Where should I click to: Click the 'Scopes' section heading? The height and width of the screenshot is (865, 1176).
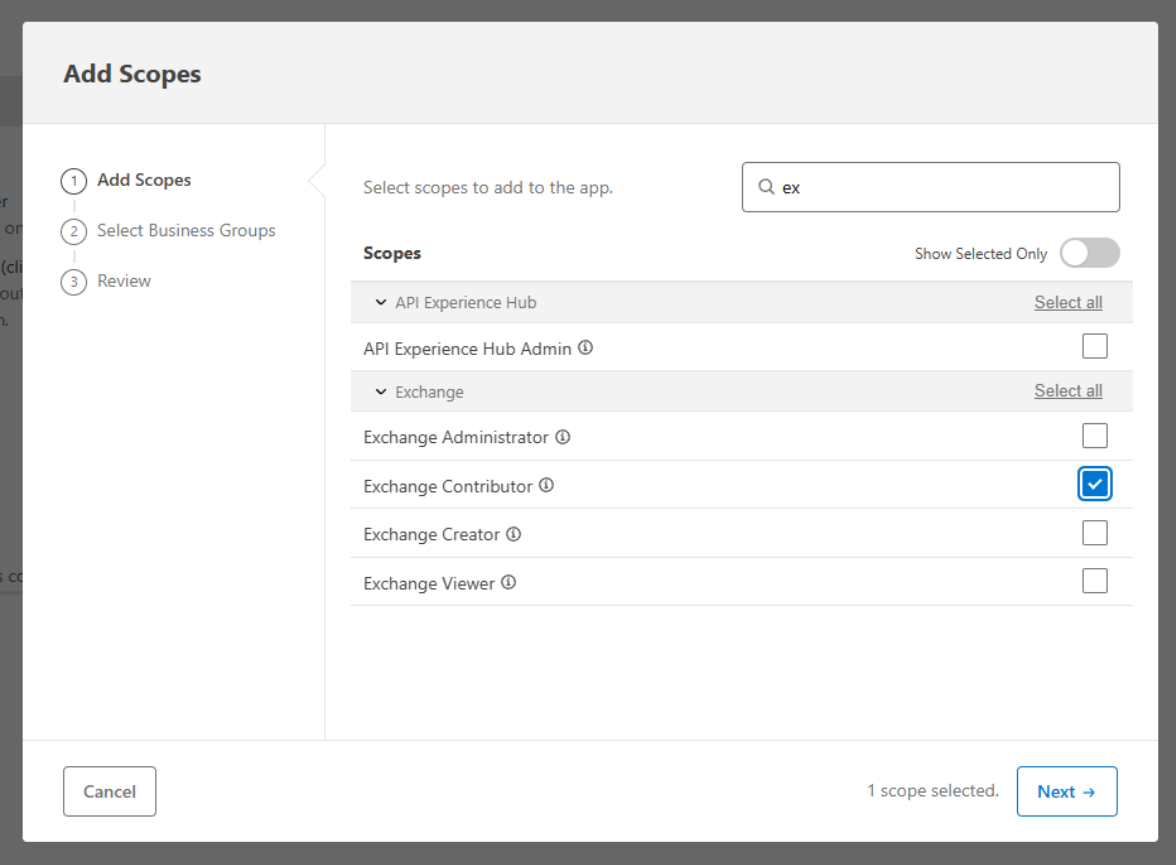[x=392, y=254]
